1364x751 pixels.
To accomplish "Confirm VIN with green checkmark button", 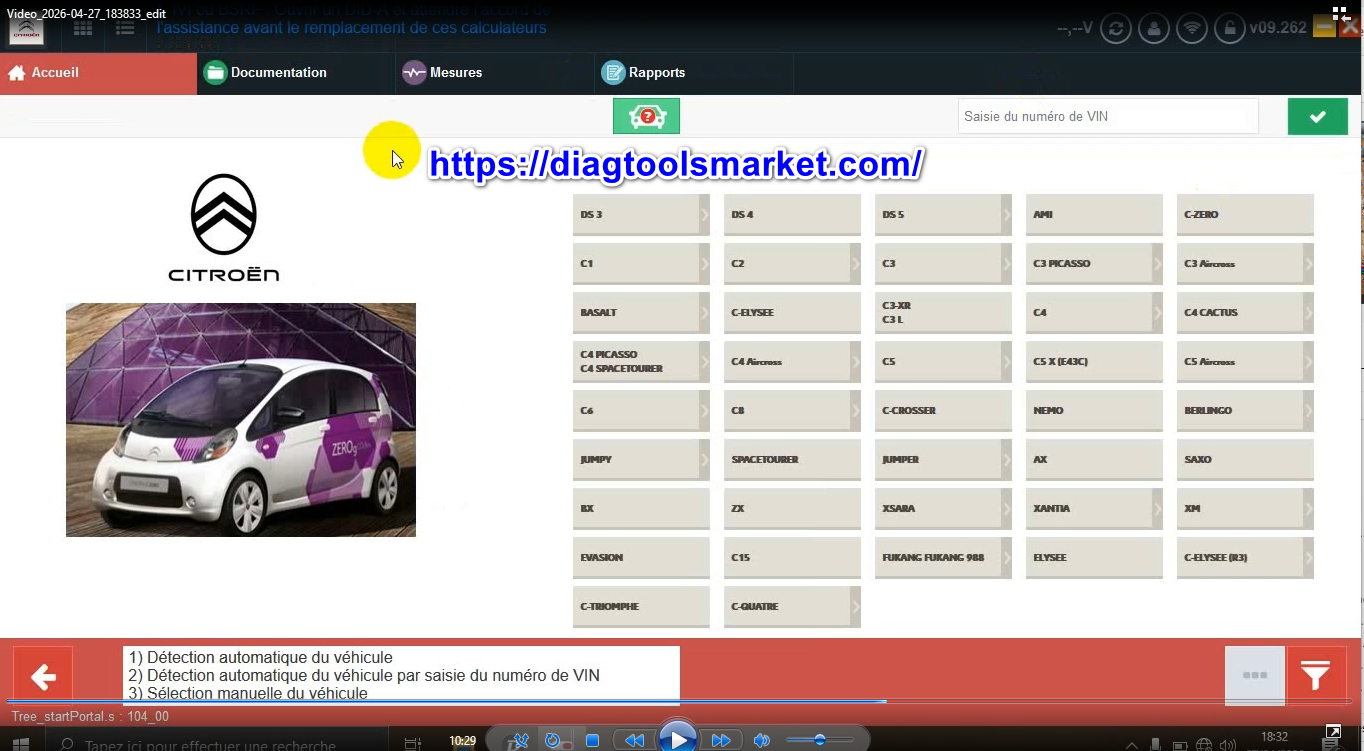I will (1317, 116).
